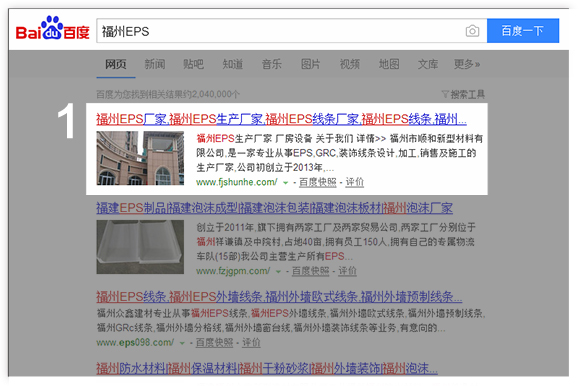The image size is (579, 386).
Task: Open the 图片 tab
Action: (x=311, y=64)
